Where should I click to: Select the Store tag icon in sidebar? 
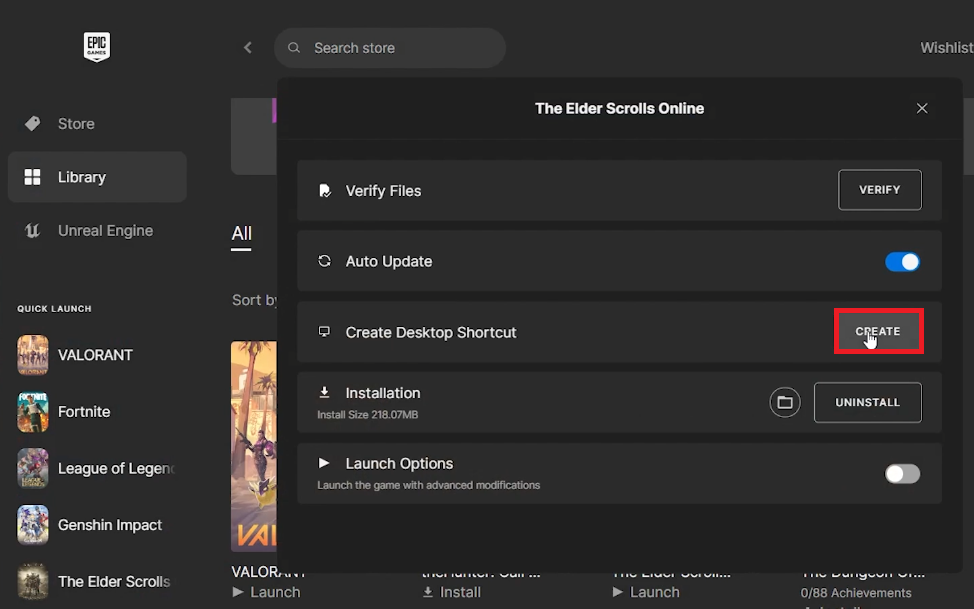34,124
